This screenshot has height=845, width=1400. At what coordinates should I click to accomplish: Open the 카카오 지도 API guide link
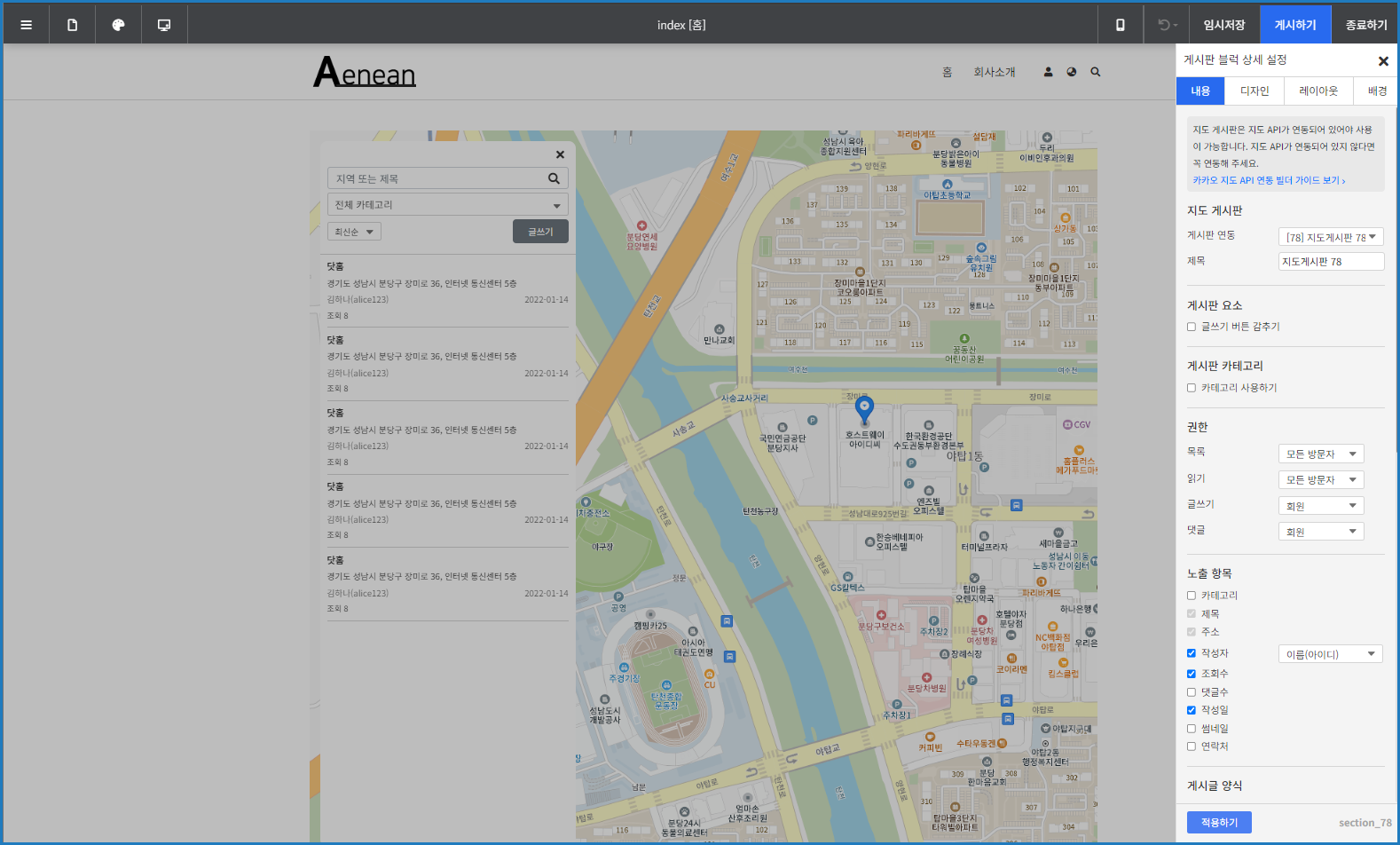pyautogui.click(x=1269, y=180)
